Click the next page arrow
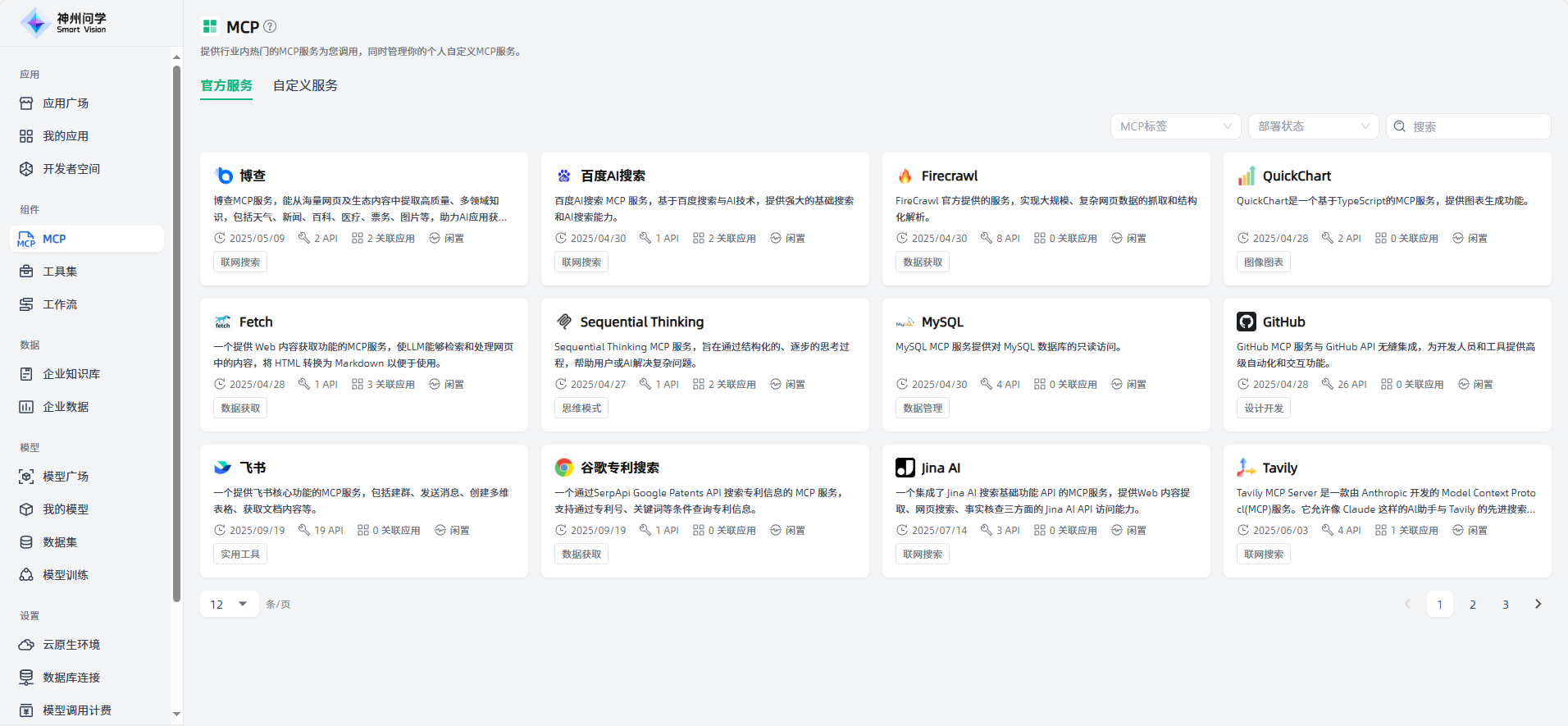The image size is (1568, 726). 1538,604
